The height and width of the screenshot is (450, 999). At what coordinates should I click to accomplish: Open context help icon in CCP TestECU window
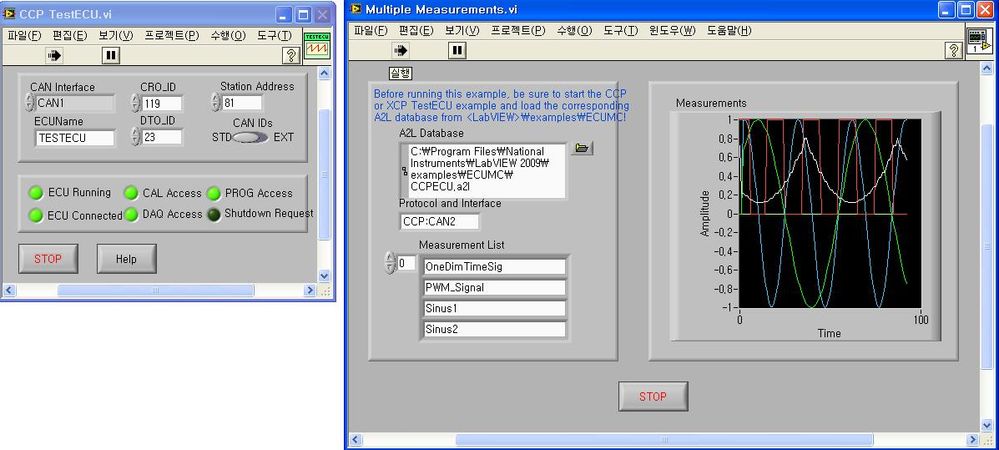(x=291, y=55)
